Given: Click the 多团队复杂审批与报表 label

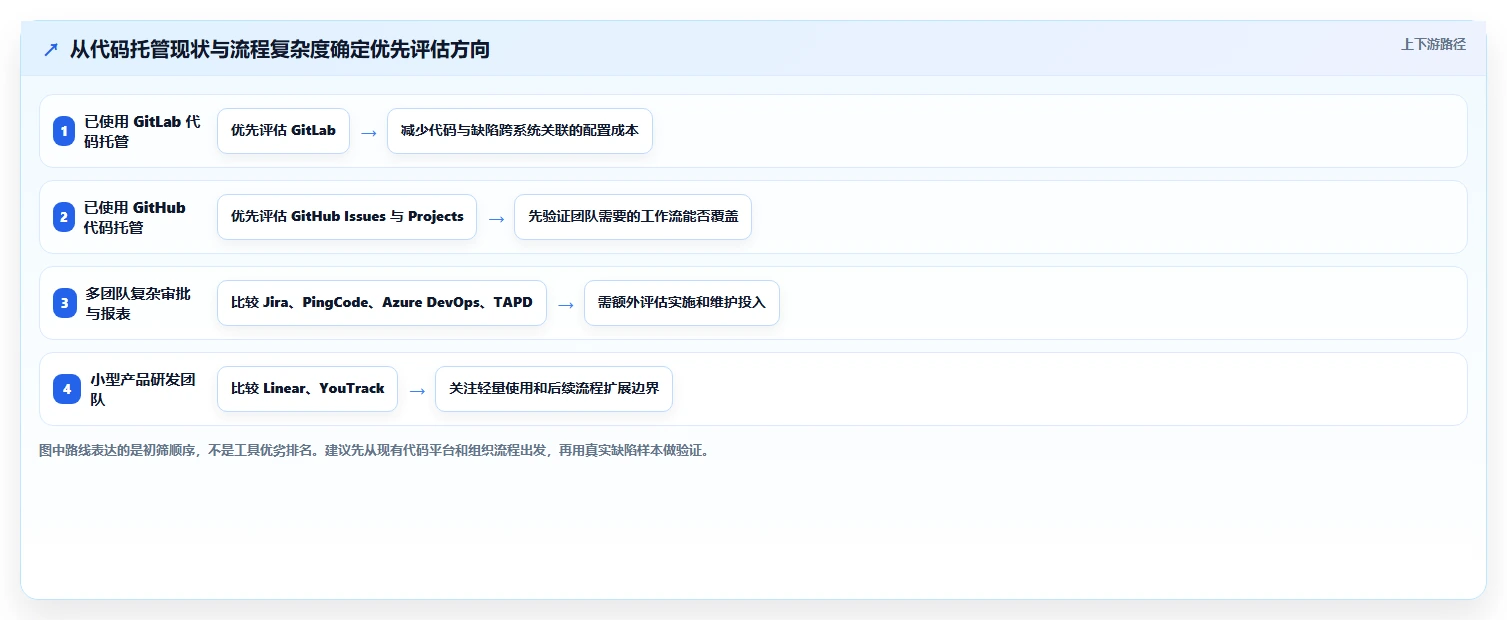Looking at the screenshot, I should [x=138, y=303].
